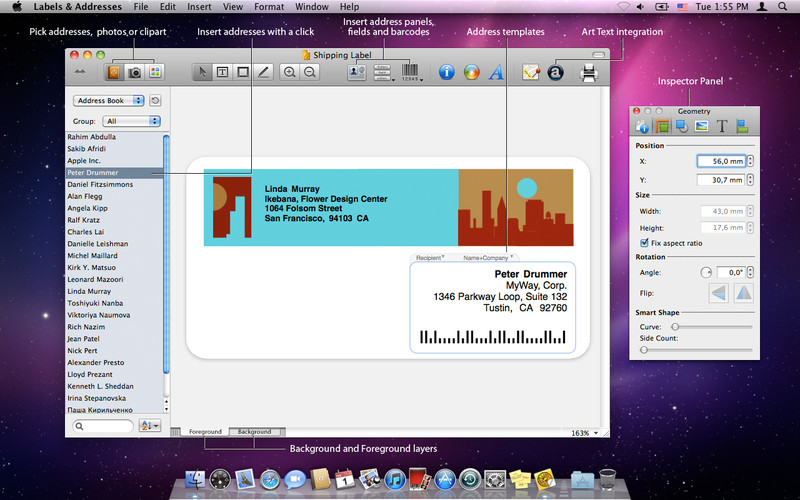This screenshot has width=800, height=500.
Task: Open the Window menu
Action: 312,7
